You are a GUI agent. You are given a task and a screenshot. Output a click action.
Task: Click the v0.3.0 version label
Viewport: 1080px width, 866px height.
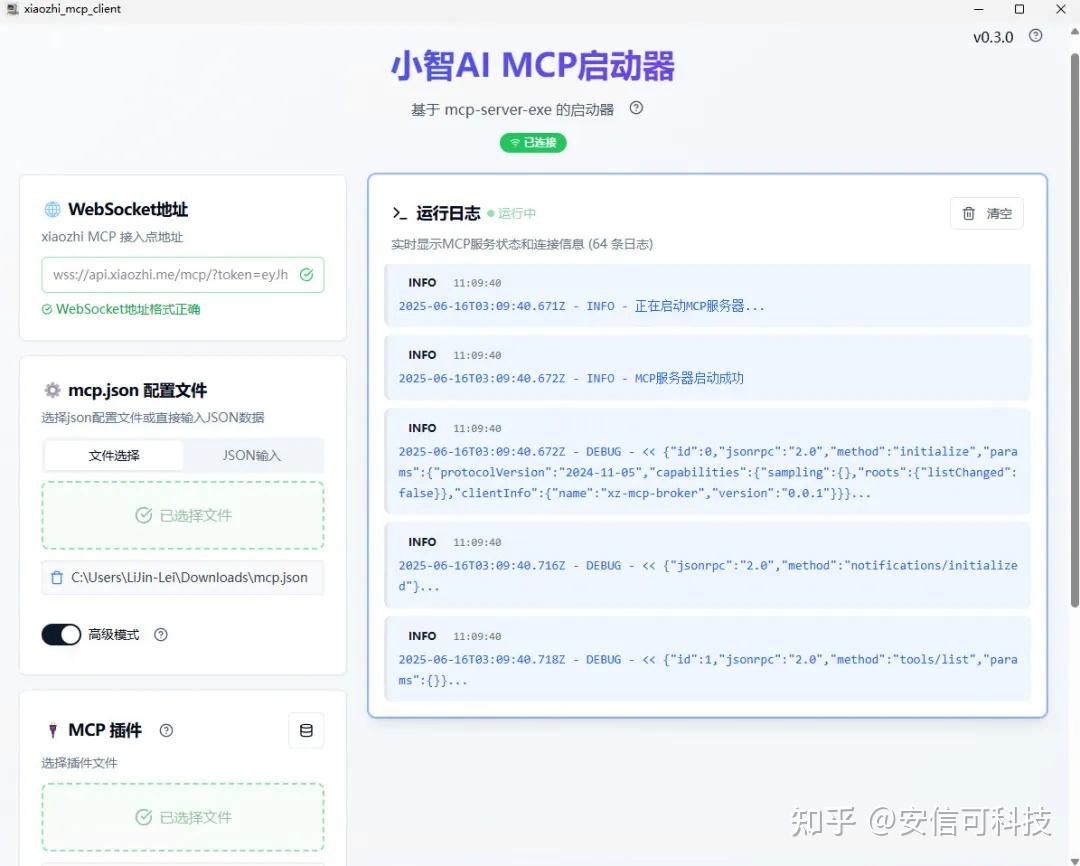pos(993,37)
